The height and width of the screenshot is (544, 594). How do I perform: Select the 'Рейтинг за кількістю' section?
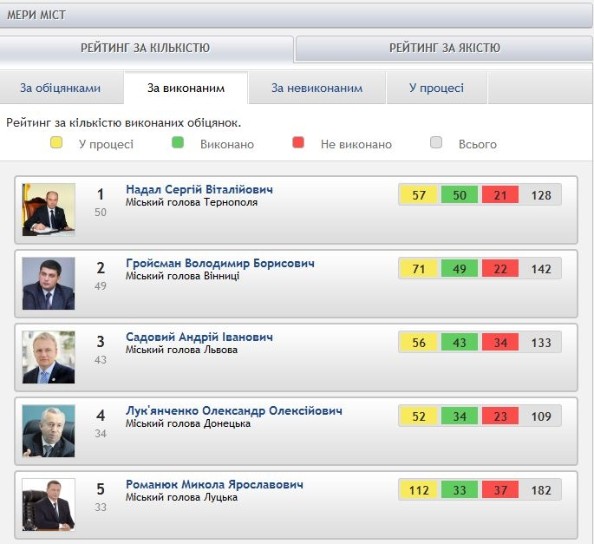pyautogui.click(x=145, y=48)
